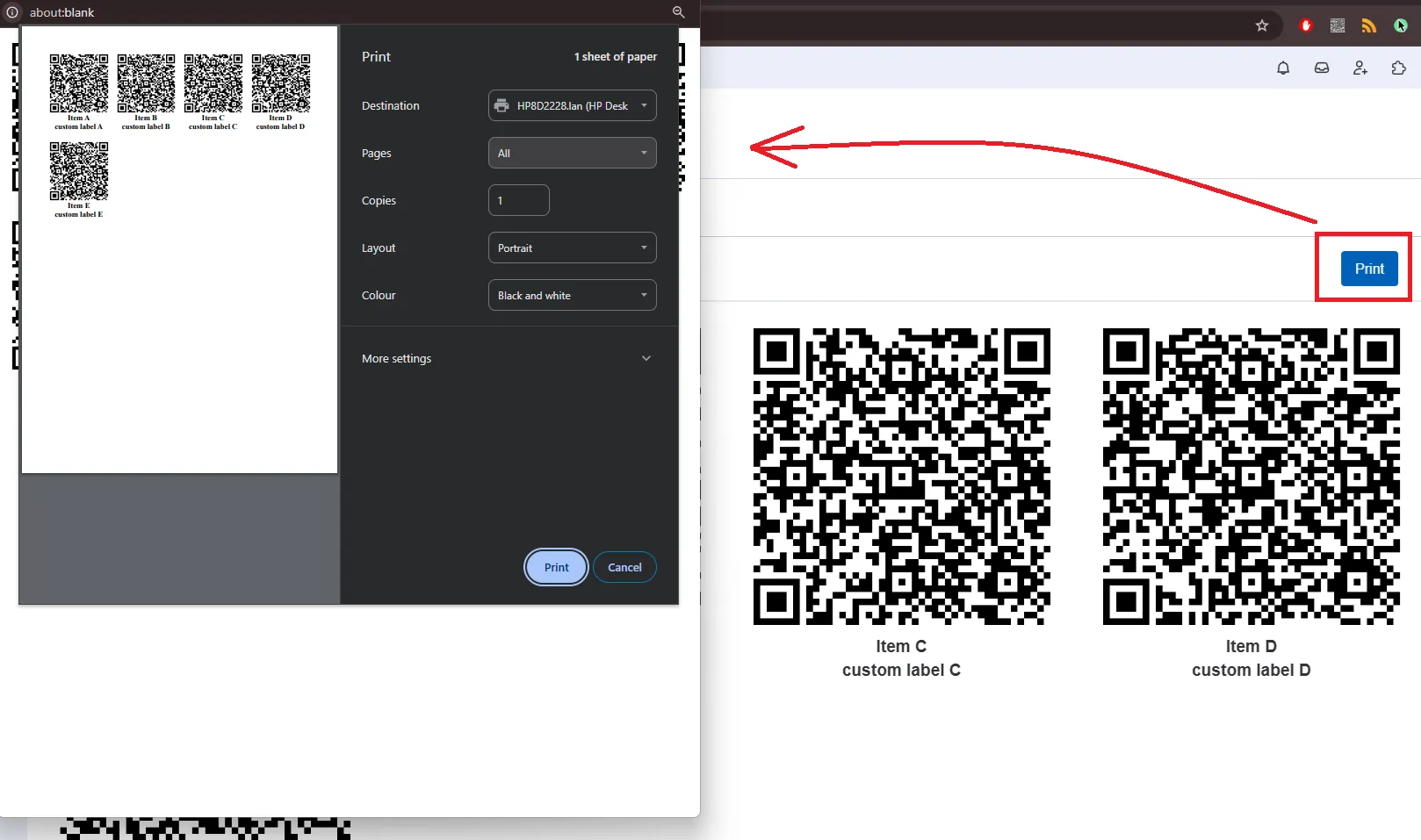Screen dimensions: 1421x840
Task: Click the highlighted Print button on the webpage
Action: [x=1368, y=269]
